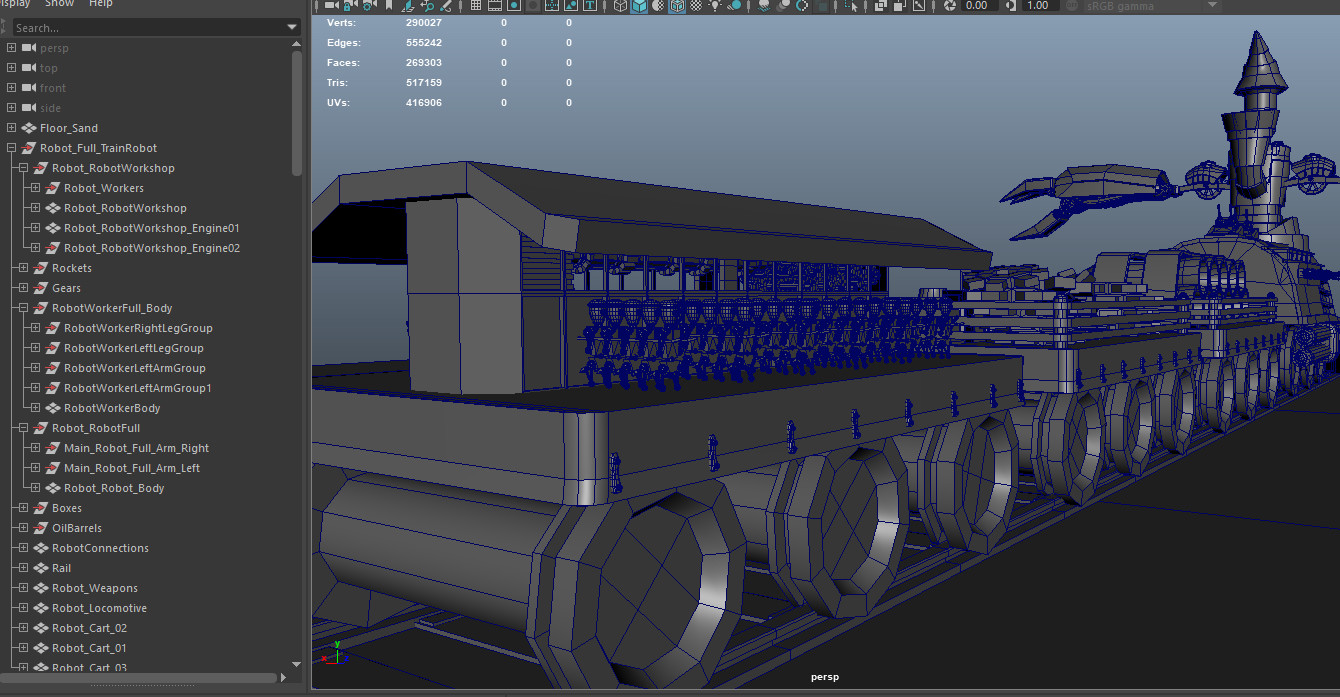Activate the 2D Pan/Zoom tool icon
The height and width of the screenshot is (697, 1340).
427,6
